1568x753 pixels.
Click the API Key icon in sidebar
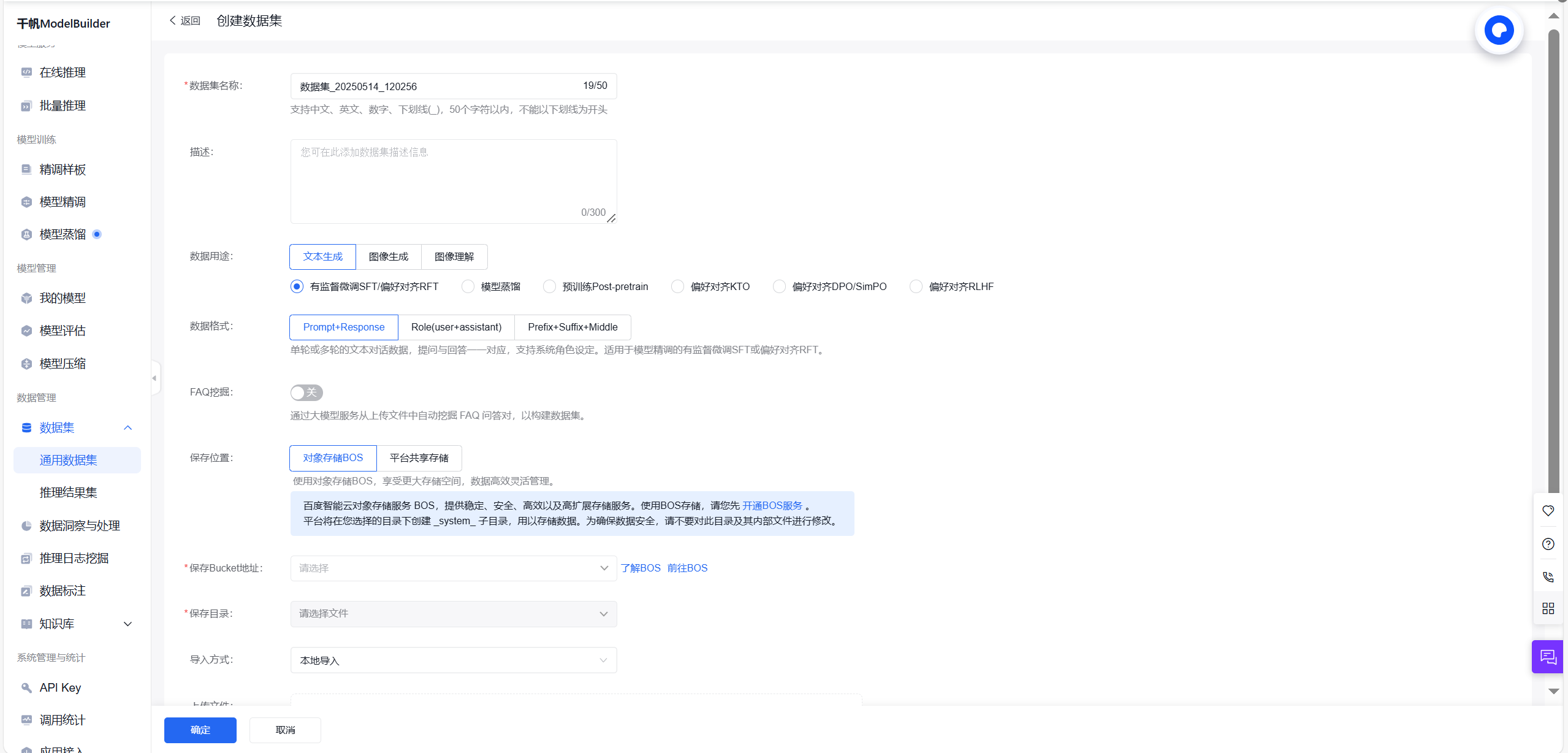(x=26, y=687)
